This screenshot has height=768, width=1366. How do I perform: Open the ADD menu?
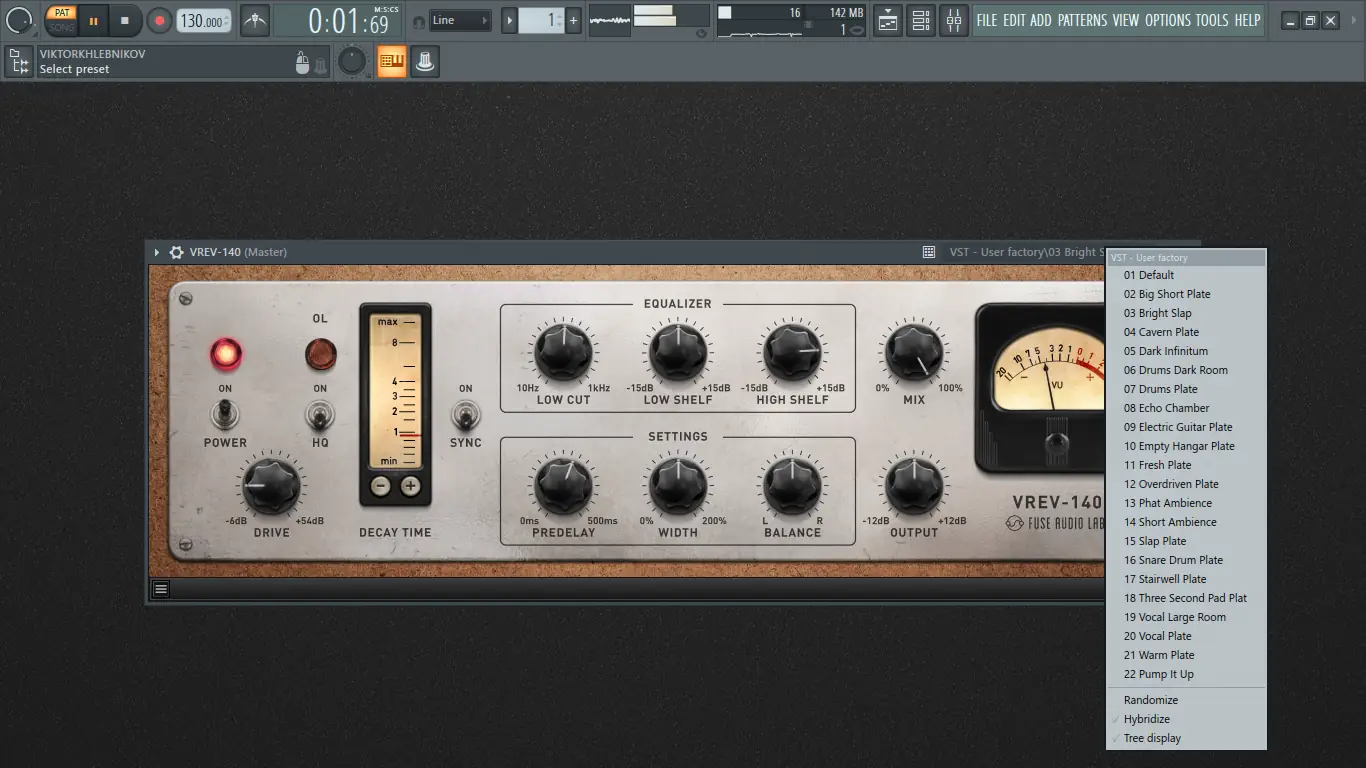(x=1041, y=20)
